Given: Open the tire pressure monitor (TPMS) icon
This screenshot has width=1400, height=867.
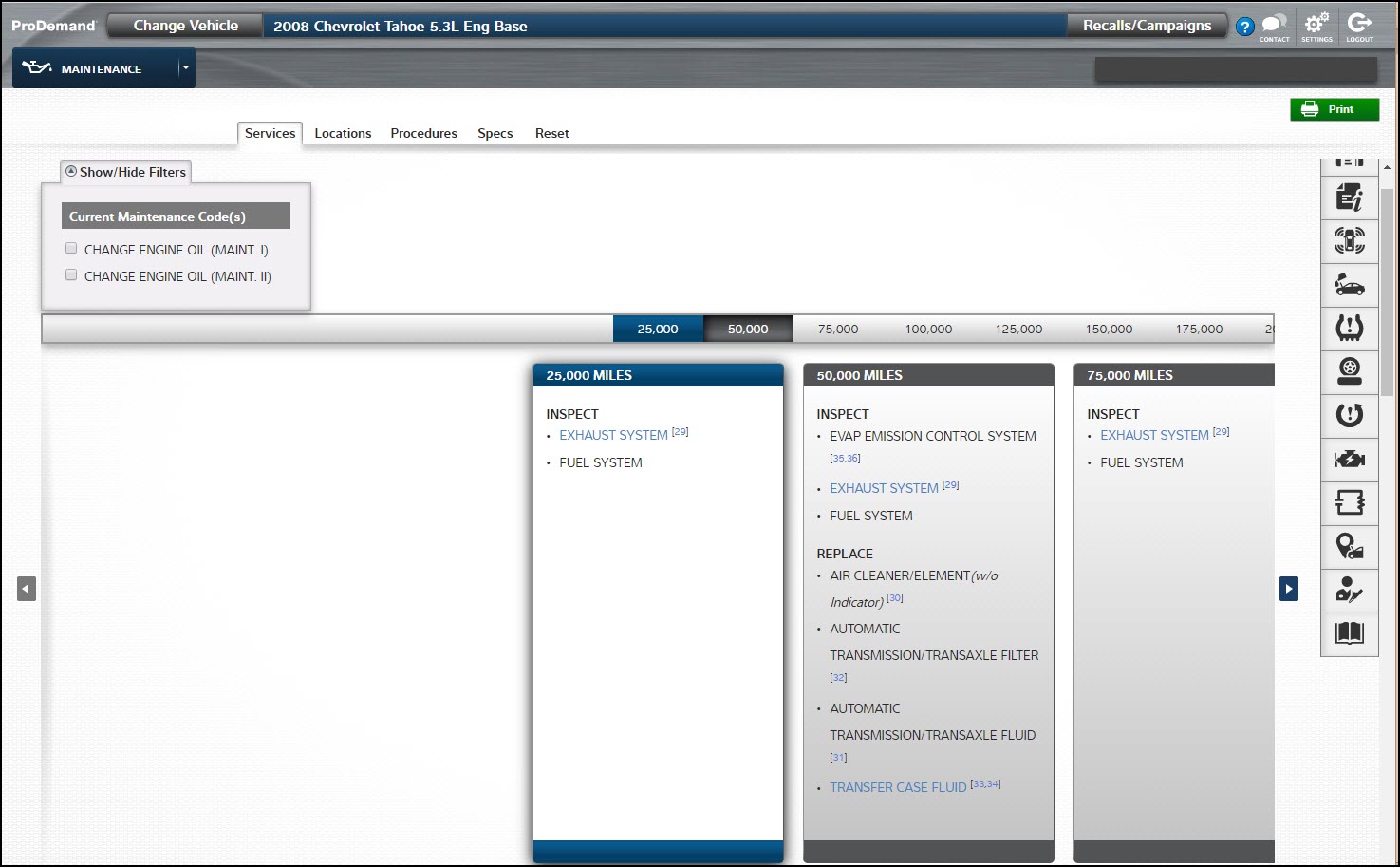Looking at the screenshot, I should [1349, 328].
